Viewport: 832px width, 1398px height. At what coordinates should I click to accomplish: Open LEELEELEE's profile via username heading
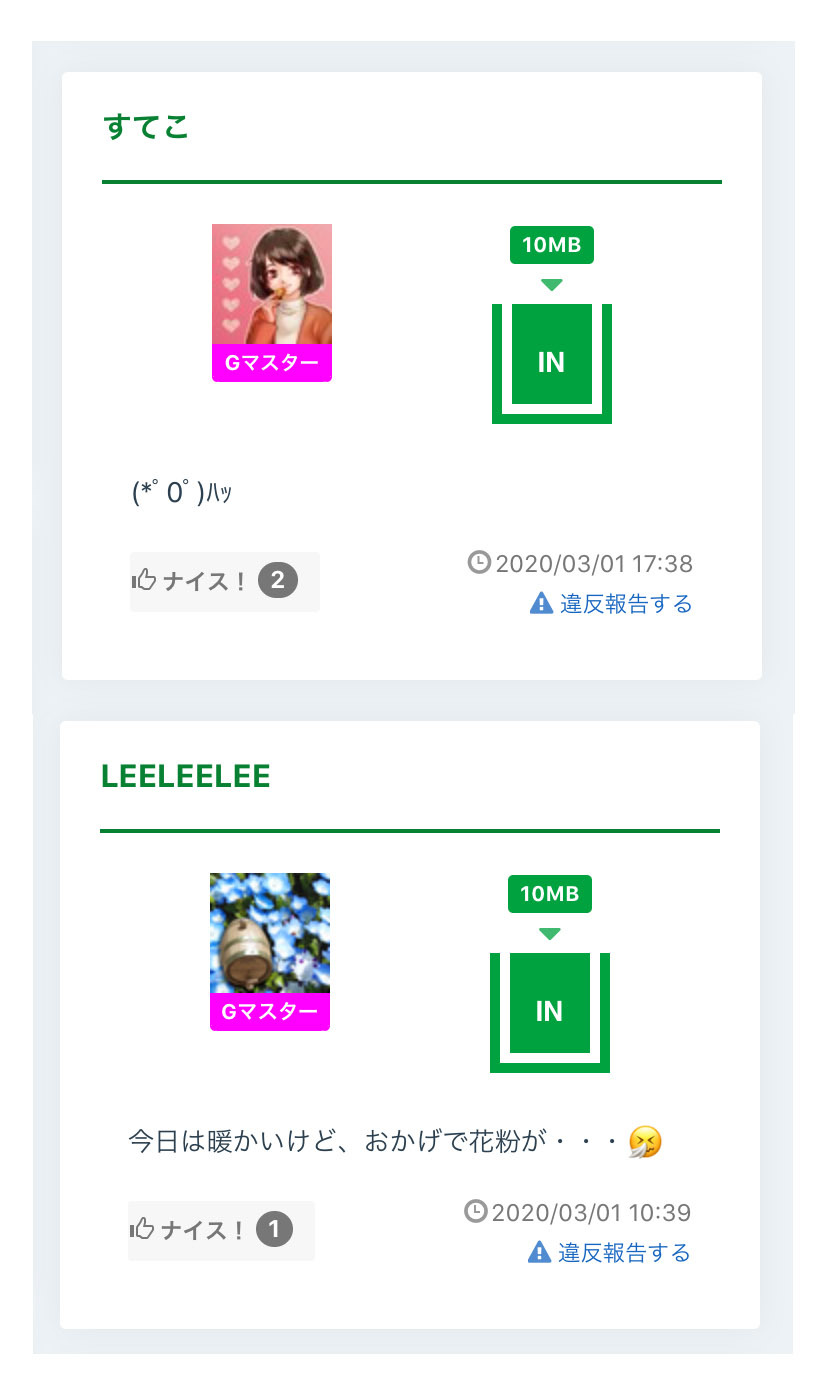click(x=186, y=777)
